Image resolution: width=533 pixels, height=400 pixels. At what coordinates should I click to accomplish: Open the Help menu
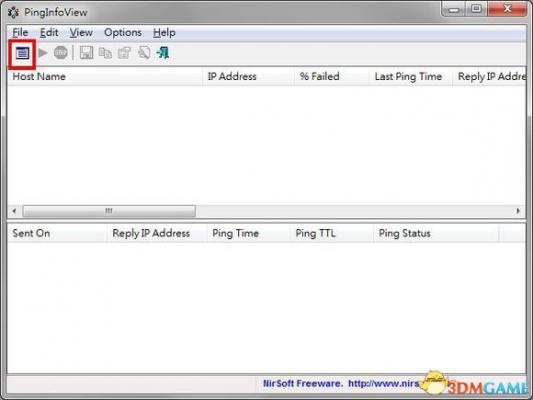[x=164, y=33]
